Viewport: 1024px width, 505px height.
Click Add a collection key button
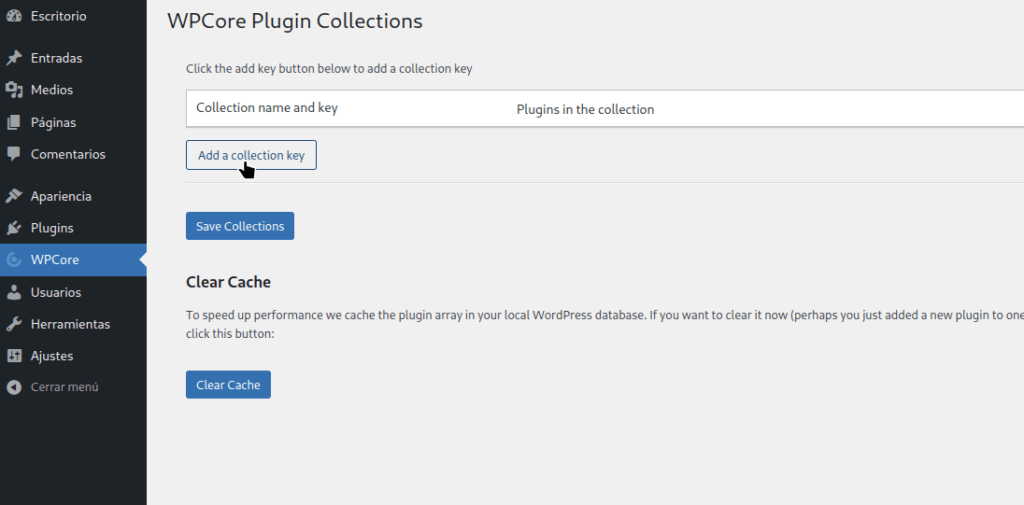(251, 155)
